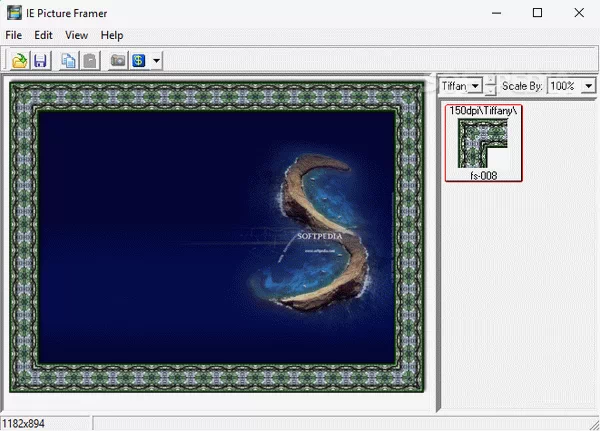This screenshot has width=600, height=431.
Task: Open the Help menu
Action: 112,35
